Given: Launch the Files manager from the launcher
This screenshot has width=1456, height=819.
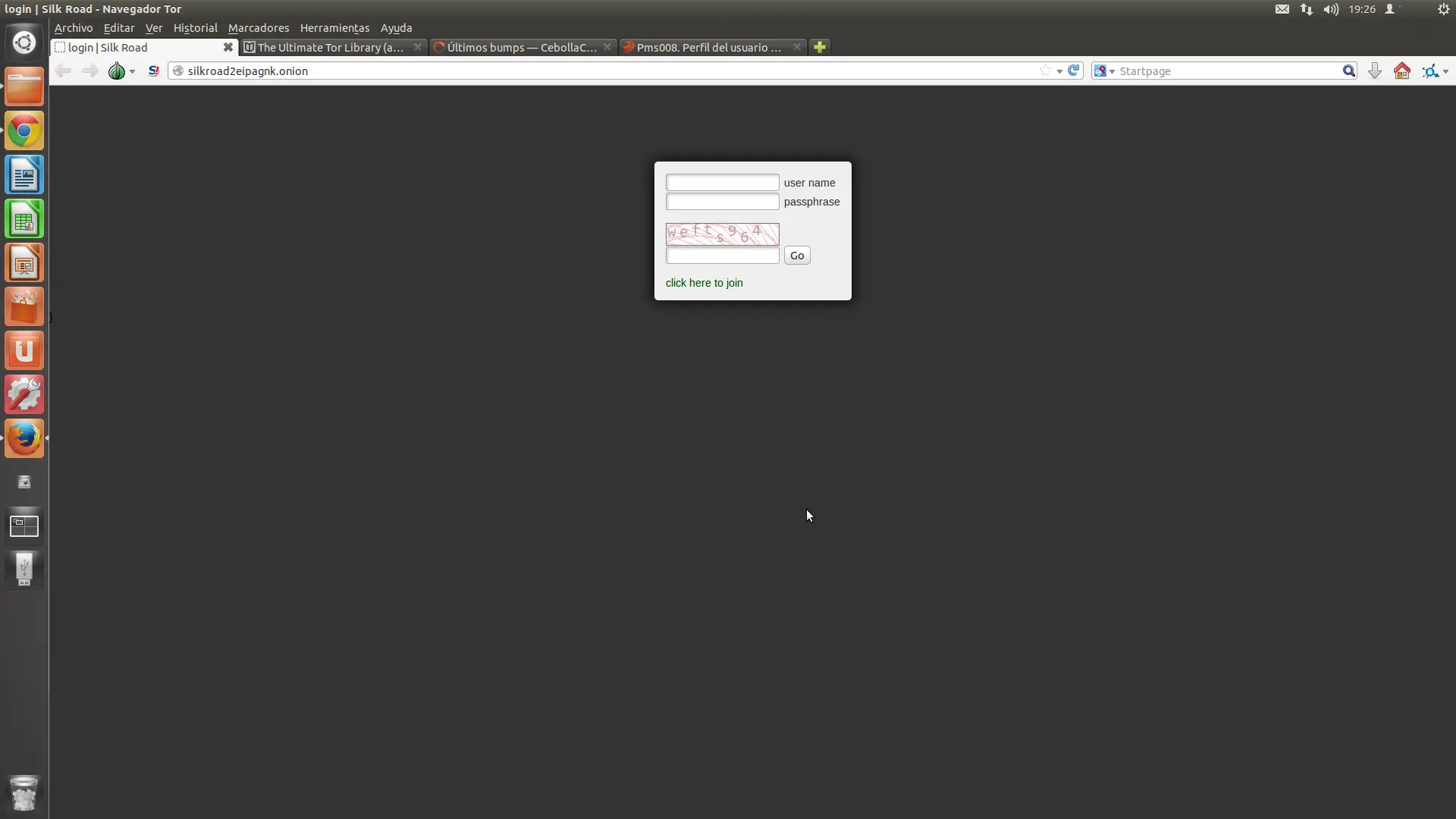Looking at the screenshot, I should [24, 86].
